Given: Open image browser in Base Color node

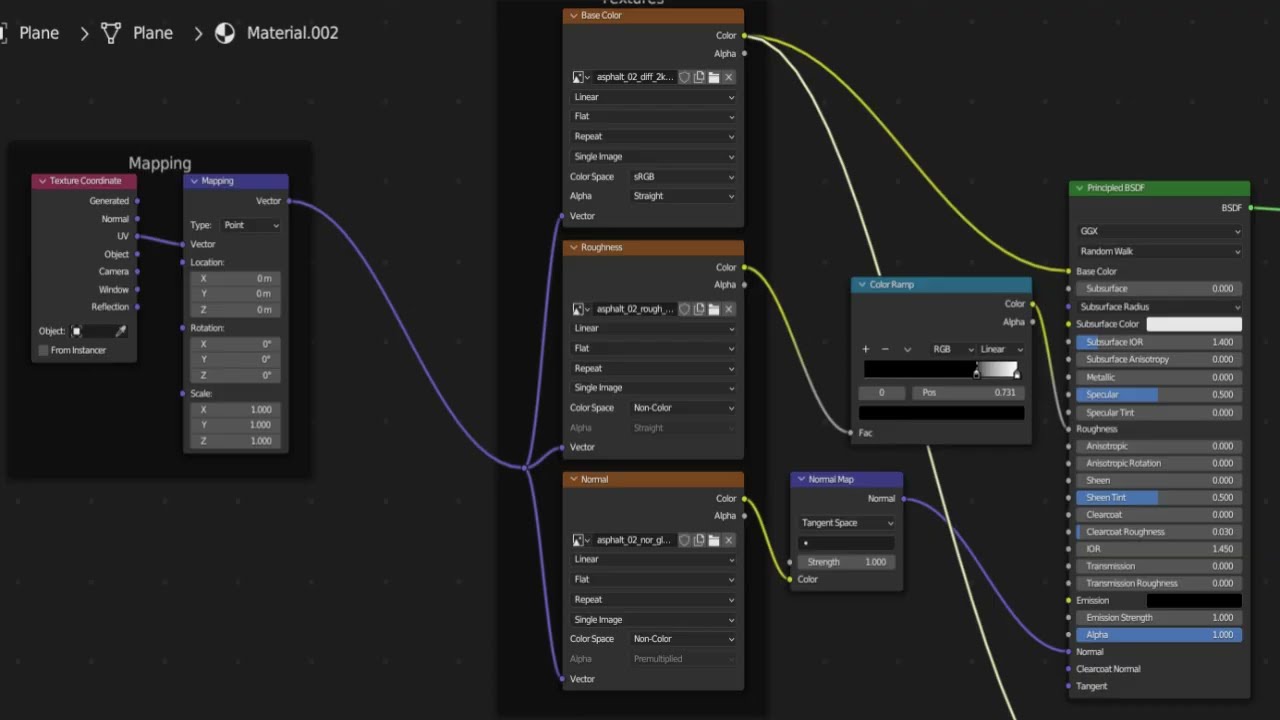Looking at the screenshot, I should tap(579, 77).
